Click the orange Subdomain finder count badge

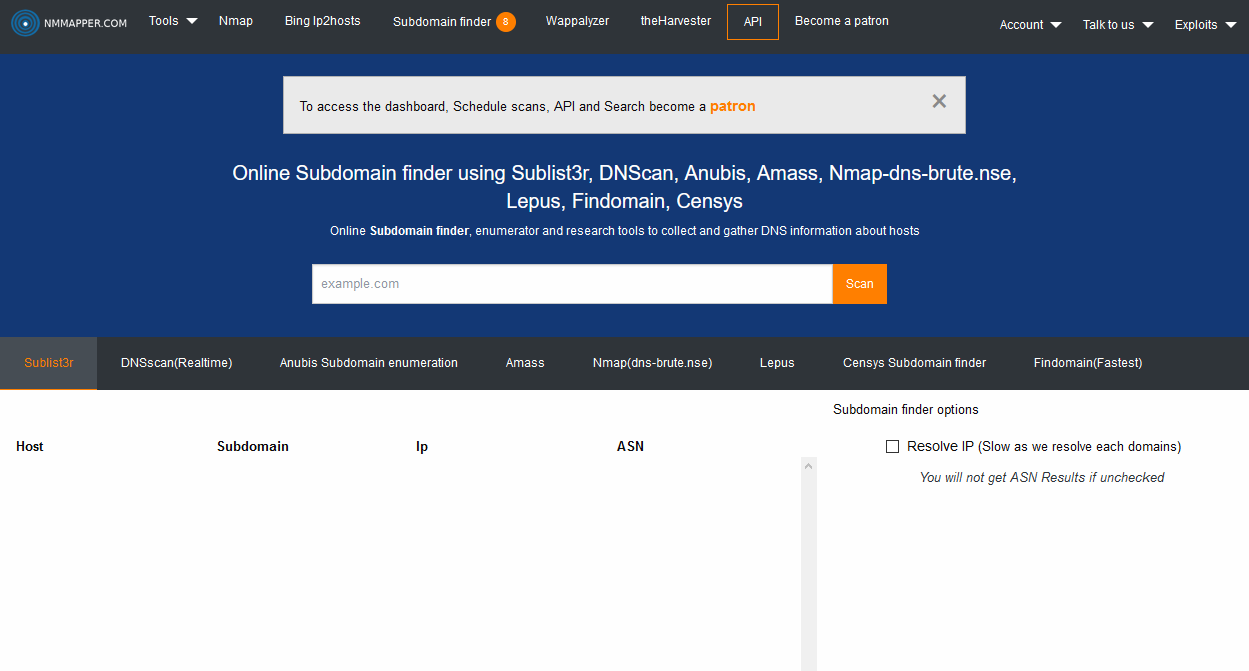[506, 22]
